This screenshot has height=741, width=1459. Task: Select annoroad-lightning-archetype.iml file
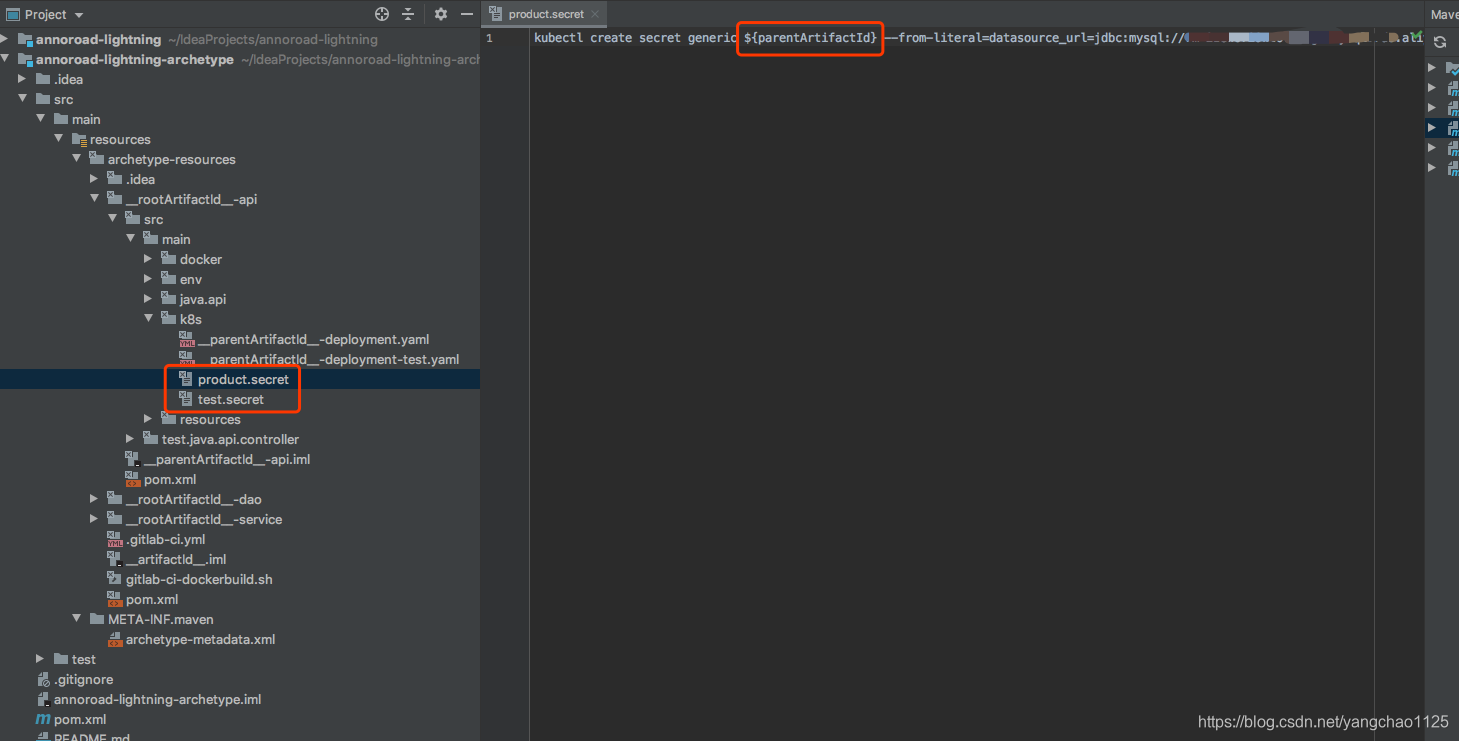[157, 699]
